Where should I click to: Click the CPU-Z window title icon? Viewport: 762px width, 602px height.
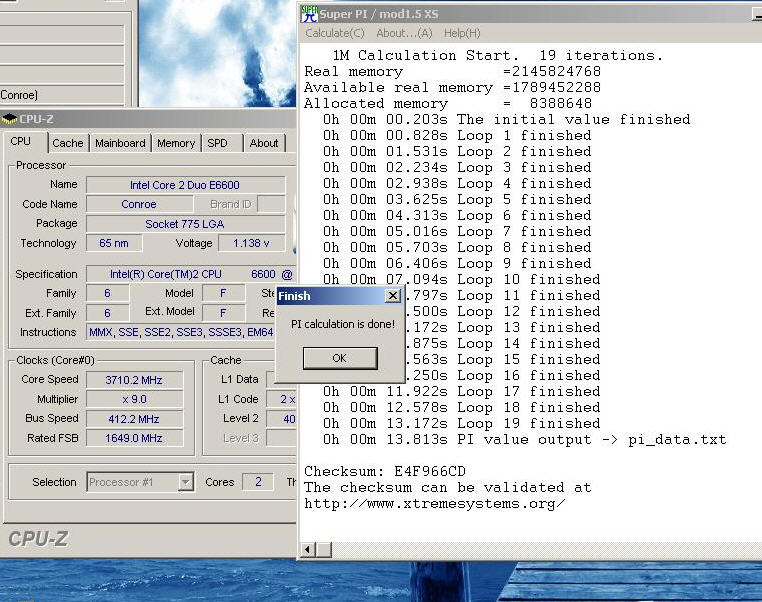pos(10,119)
